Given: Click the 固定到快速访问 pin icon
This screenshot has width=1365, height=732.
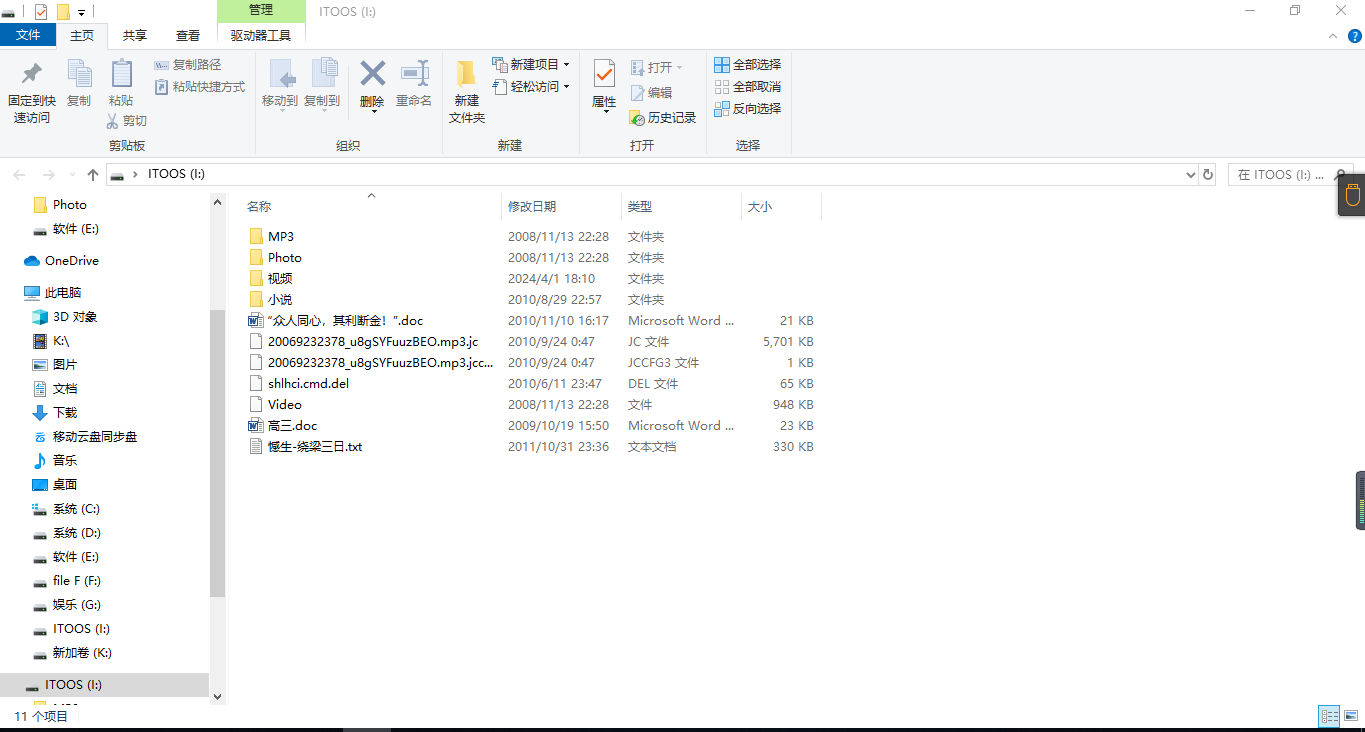Looking at the screenshot, I should 32,73.
